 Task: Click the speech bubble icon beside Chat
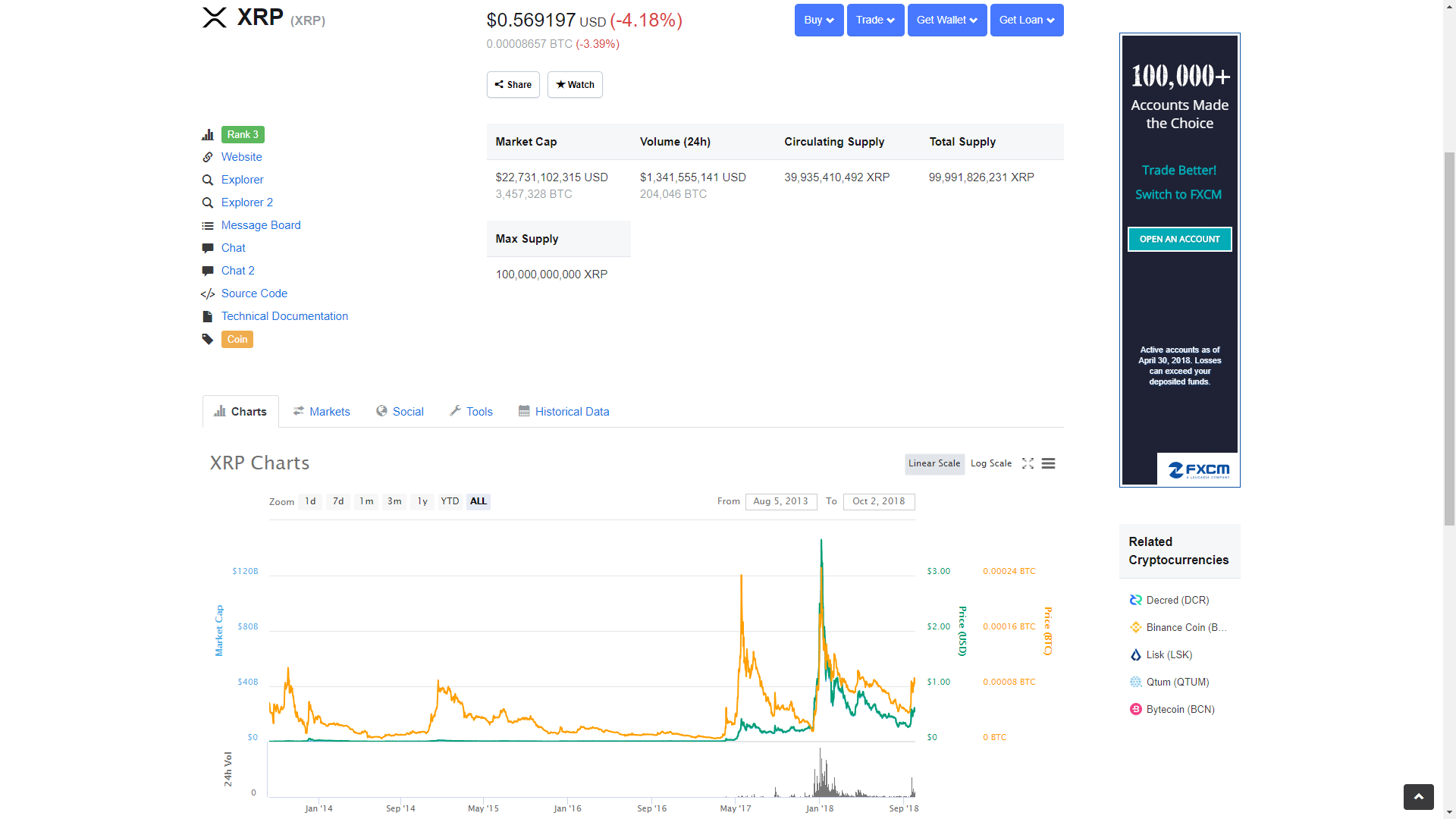point(208,248)
